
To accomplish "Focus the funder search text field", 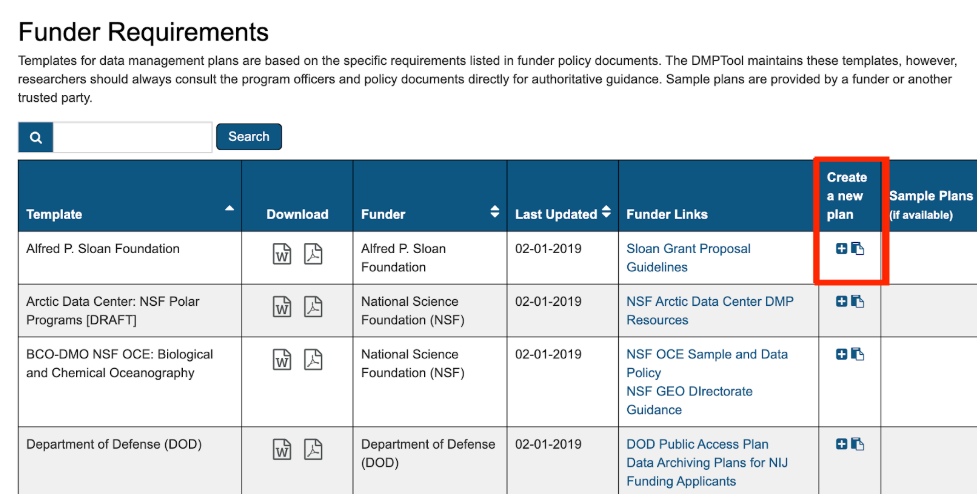I will tap(132, 137).
